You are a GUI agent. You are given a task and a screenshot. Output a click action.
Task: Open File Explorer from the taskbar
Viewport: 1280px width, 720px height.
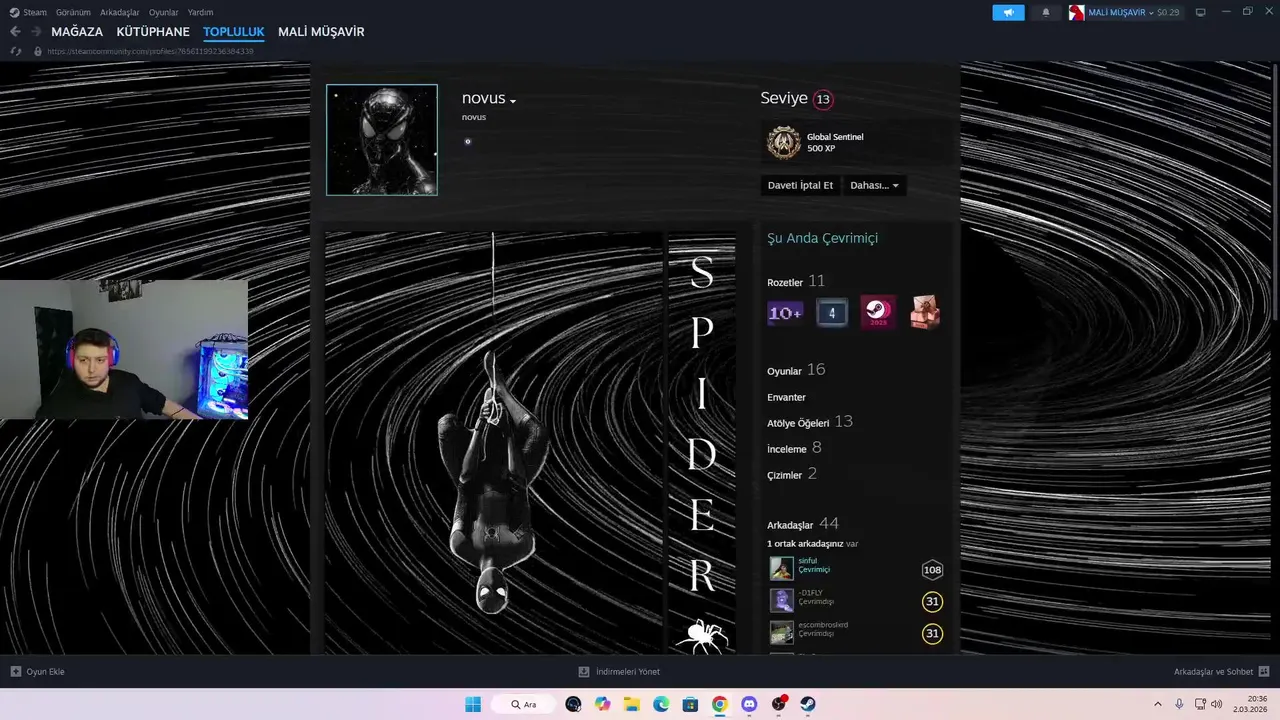(x=632, y=704)
